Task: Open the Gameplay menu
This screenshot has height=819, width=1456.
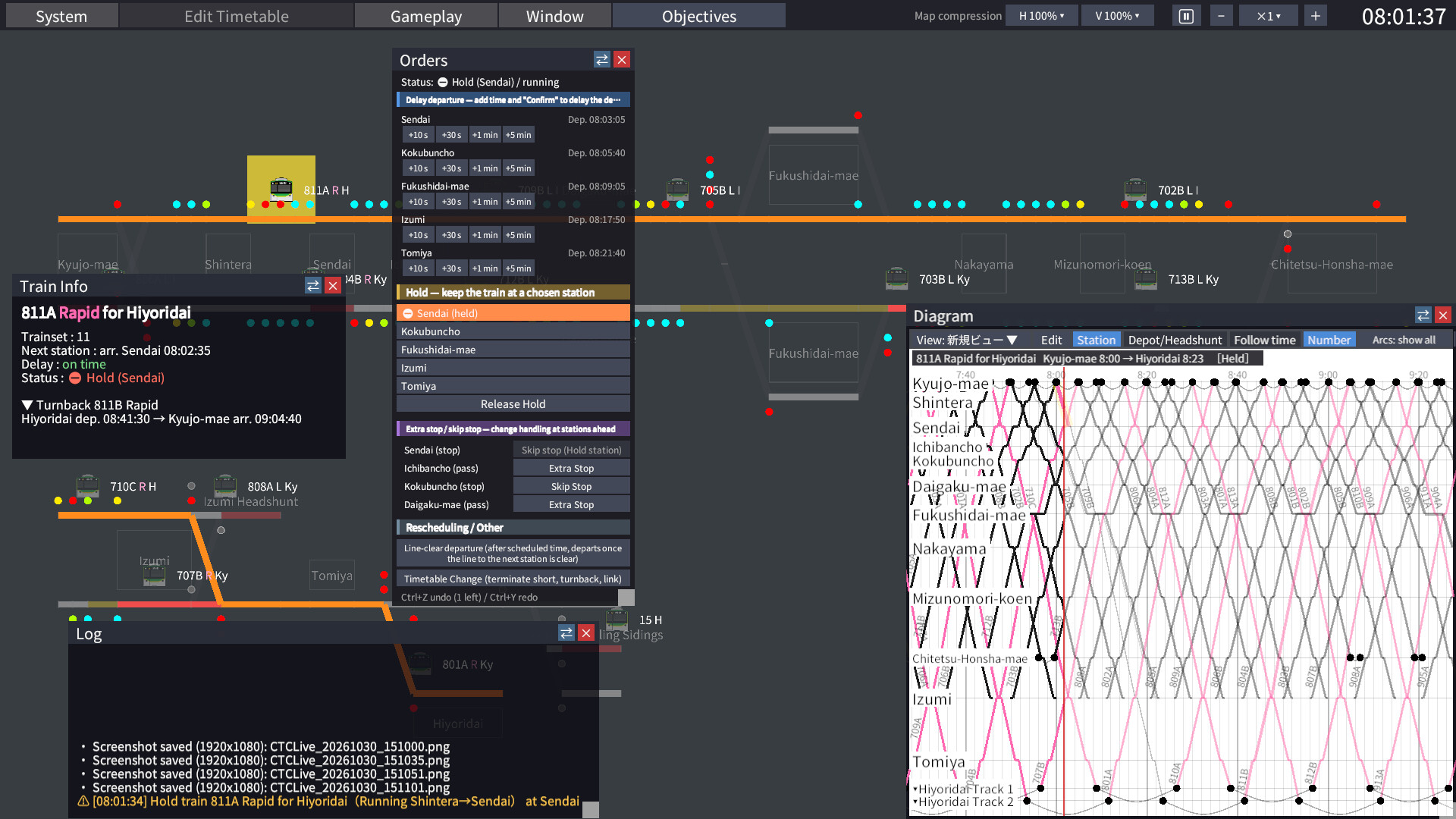Action: [426, 16]
